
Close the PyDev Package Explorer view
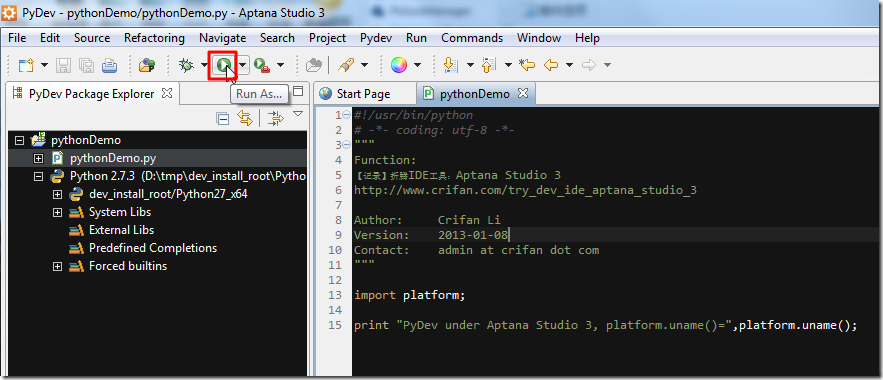point(167,93)
